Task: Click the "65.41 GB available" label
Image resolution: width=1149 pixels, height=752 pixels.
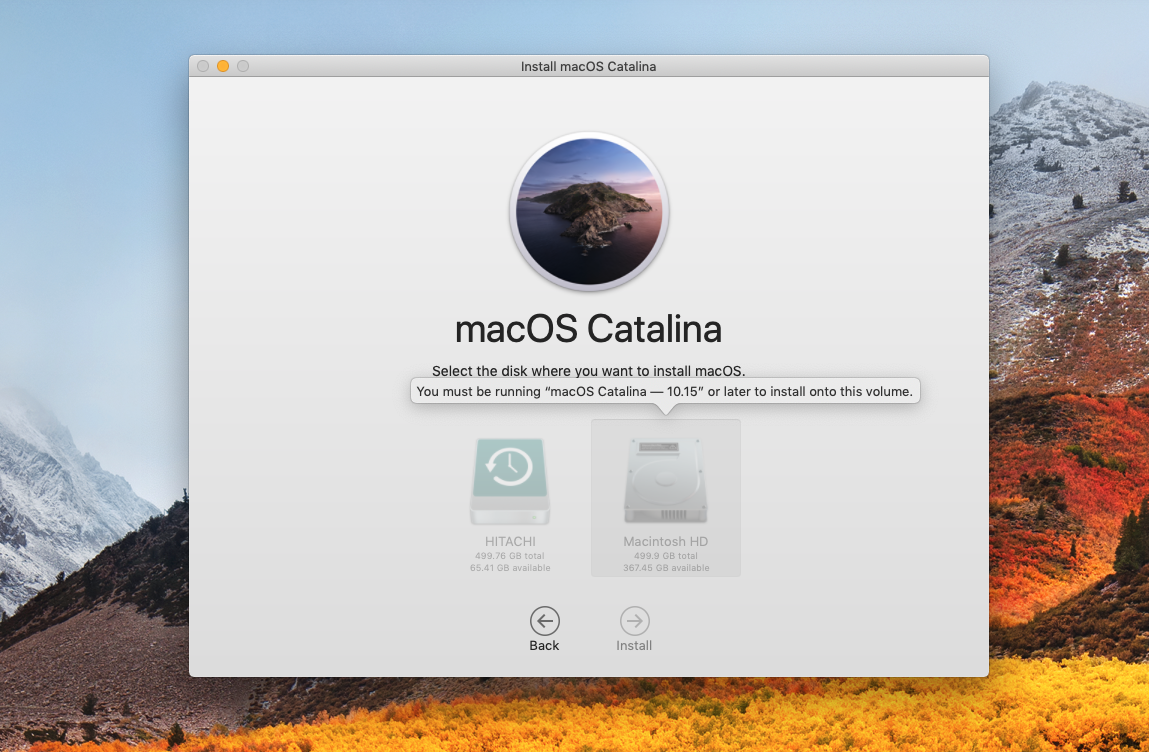Action: pos(510,567)
